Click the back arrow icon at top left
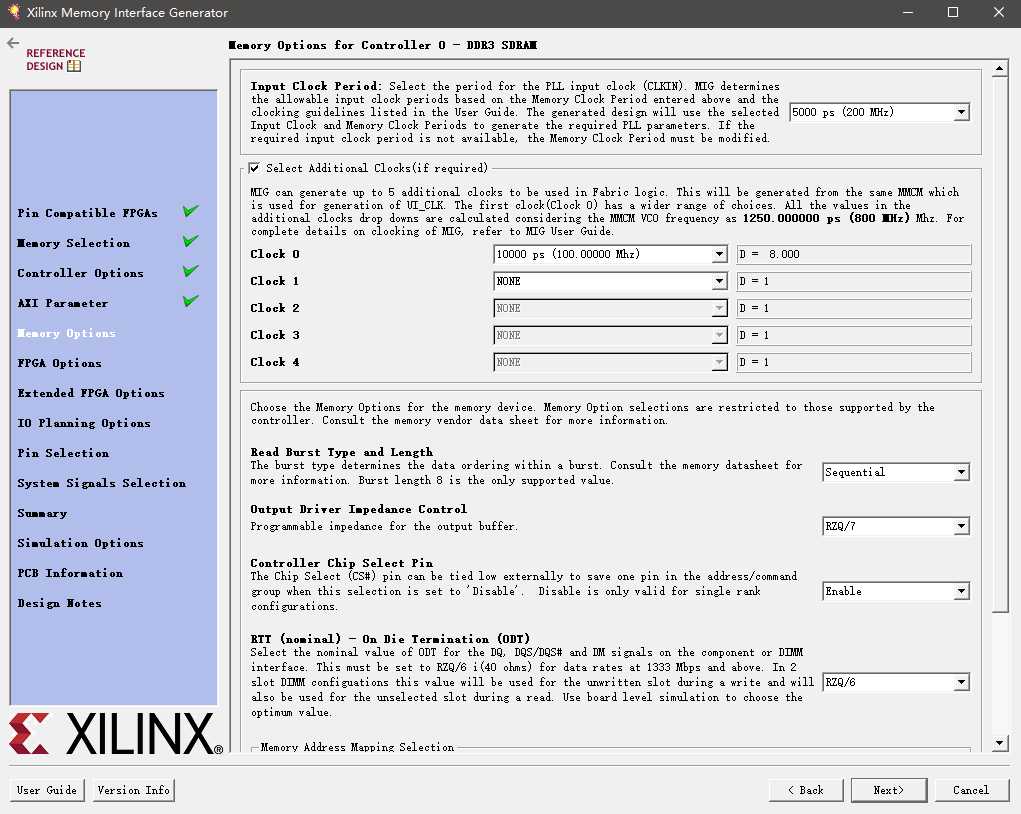 [13, 43]
